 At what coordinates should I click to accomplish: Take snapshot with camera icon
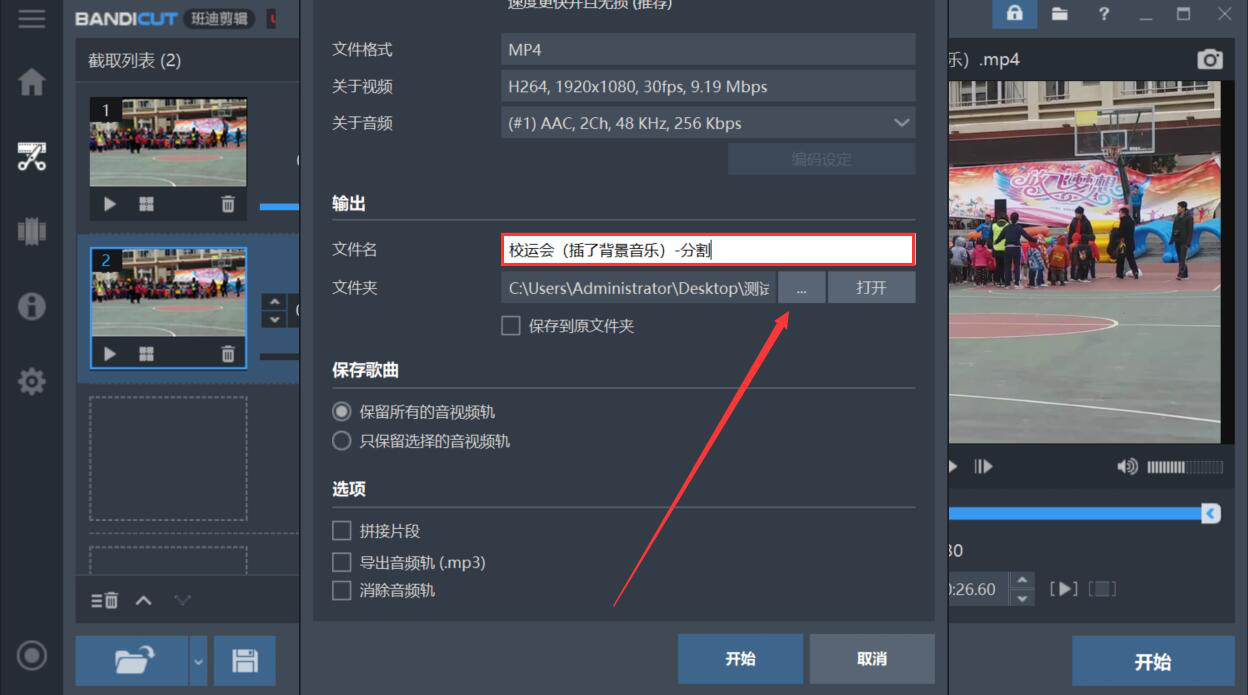click(x=1210, y=60)
